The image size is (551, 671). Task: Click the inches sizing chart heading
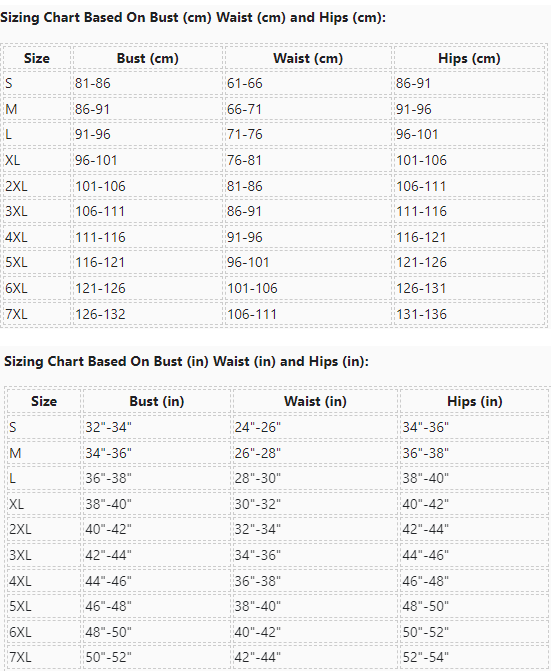click(186, 361)
